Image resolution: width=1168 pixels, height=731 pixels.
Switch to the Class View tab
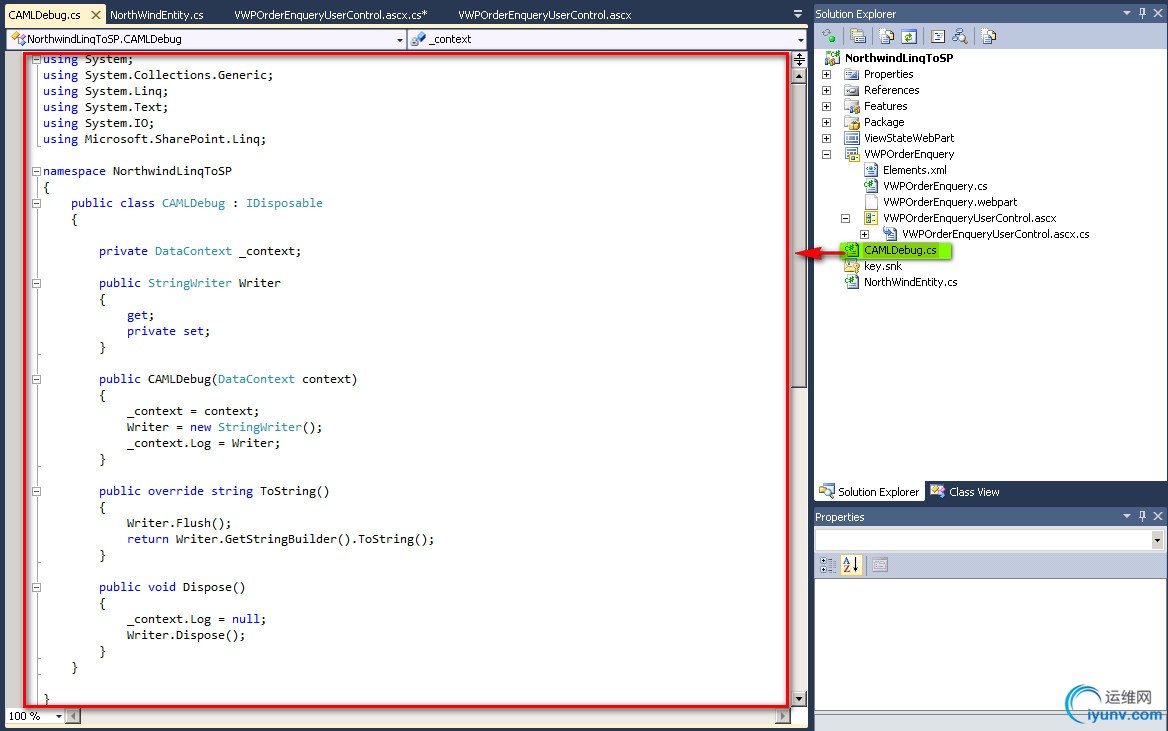tap(965, 492)
